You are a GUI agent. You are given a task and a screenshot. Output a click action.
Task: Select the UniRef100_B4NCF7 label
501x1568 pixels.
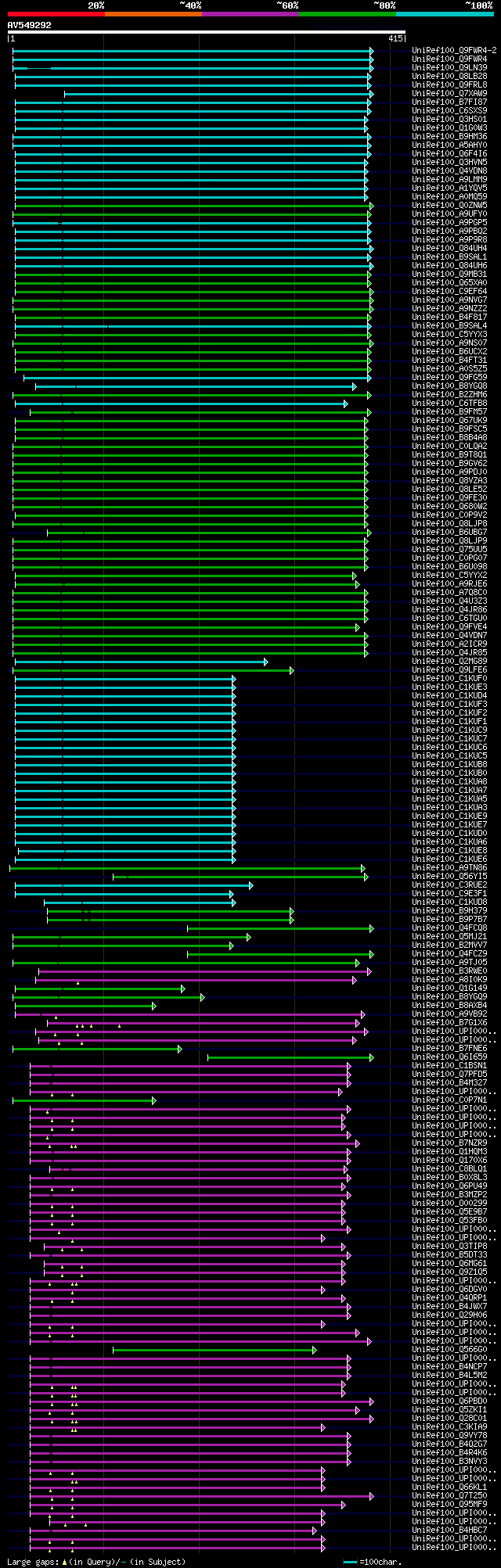(x=450, y=1366)
